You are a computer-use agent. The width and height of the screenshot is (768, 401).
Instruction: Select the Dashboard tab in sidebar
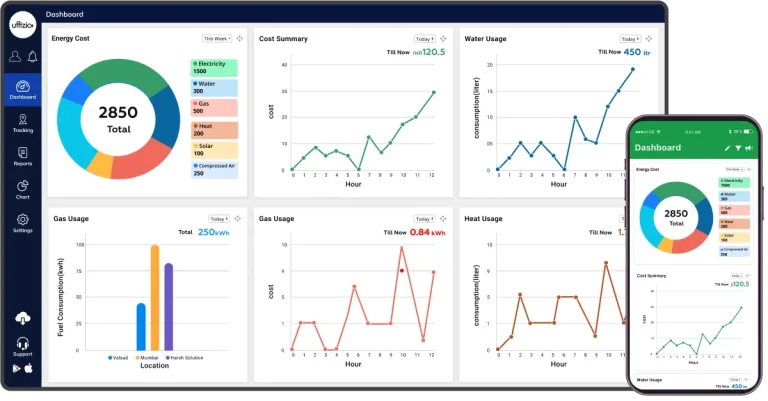22,90
